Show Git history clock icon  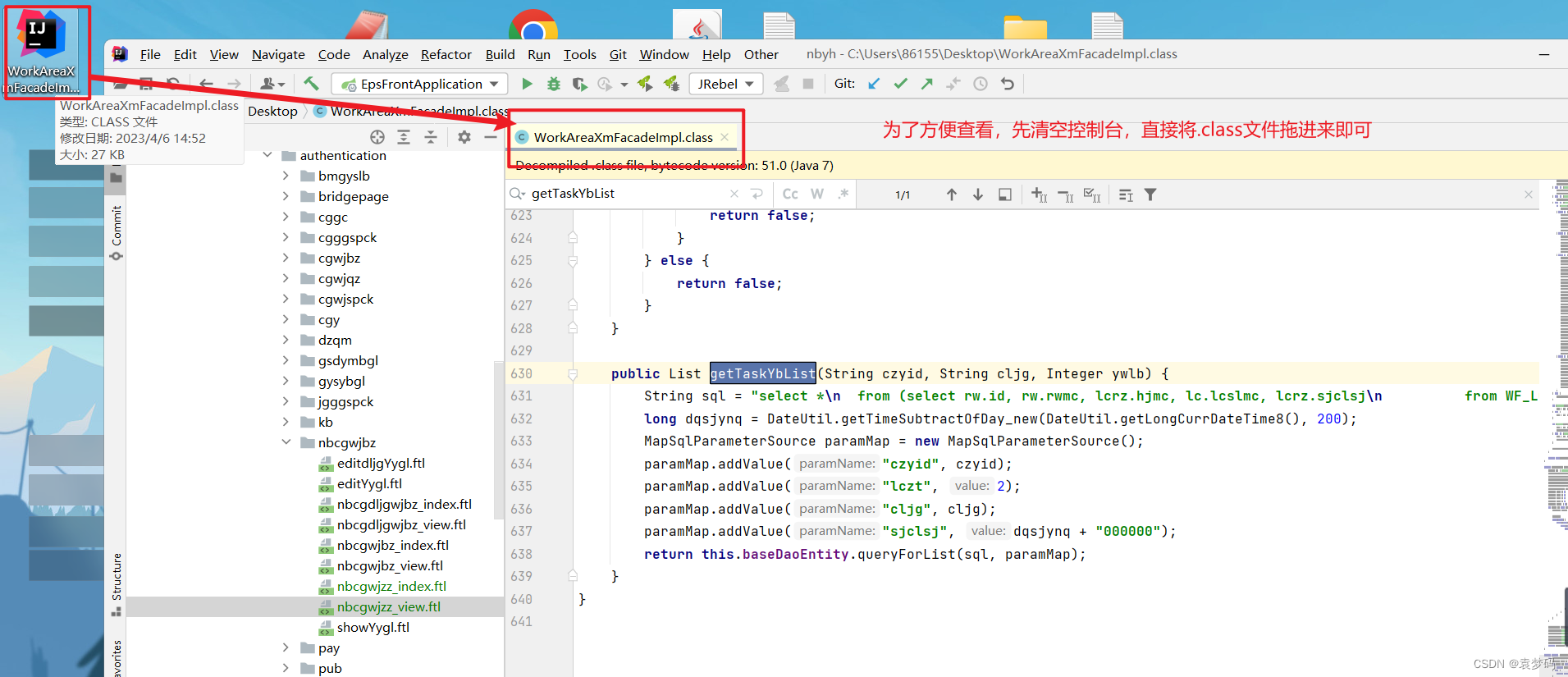981,84
